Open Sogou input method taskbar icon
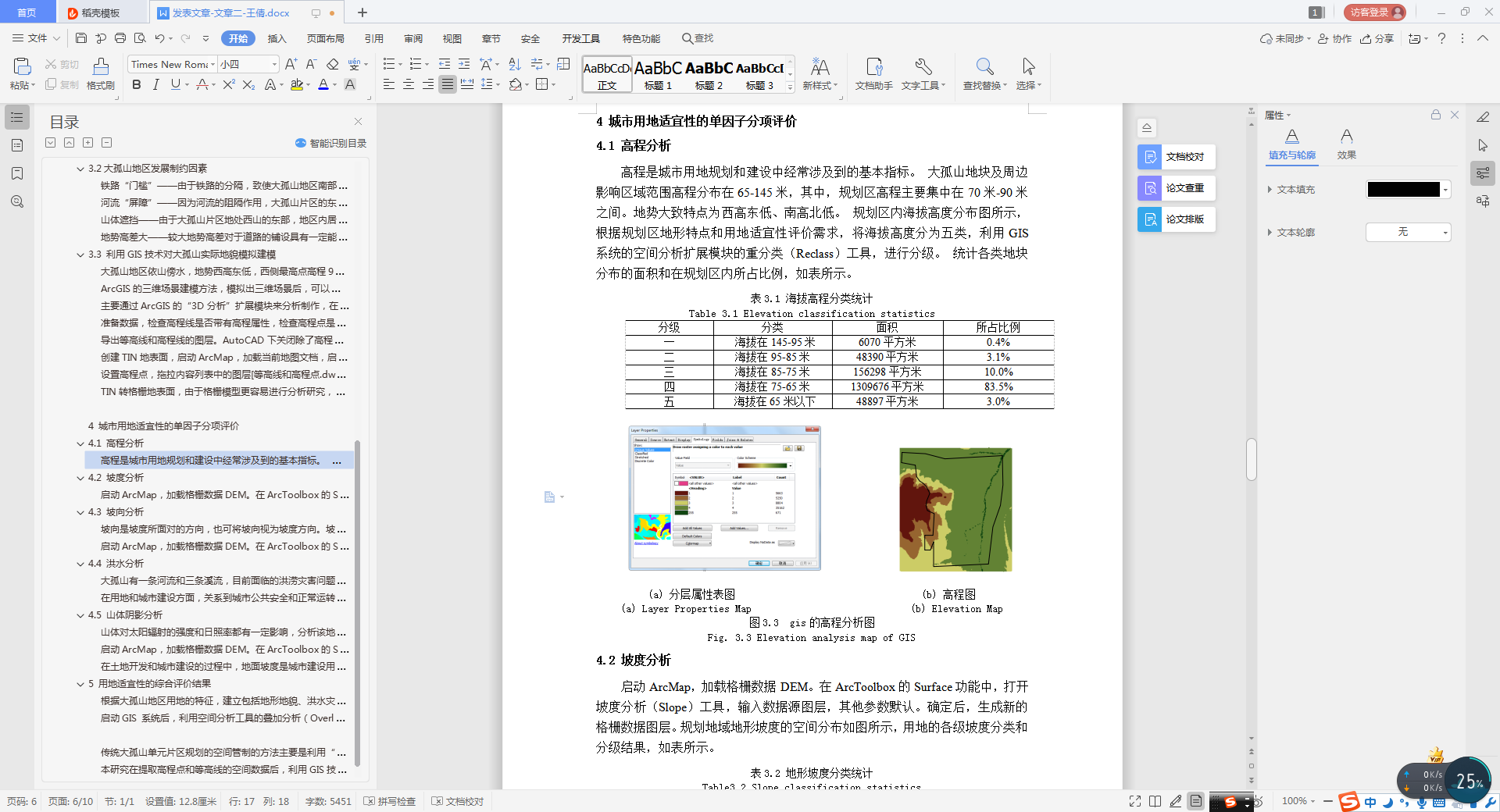The width and height of the screenshot is (1500, 812). [x=1348, y=802]
